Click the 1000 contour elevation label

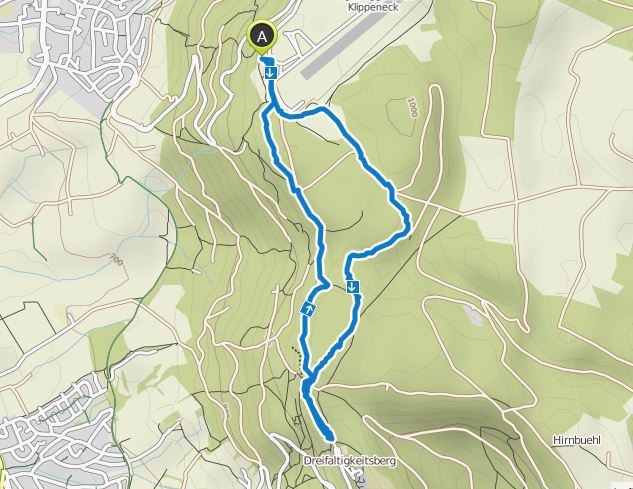411,107
